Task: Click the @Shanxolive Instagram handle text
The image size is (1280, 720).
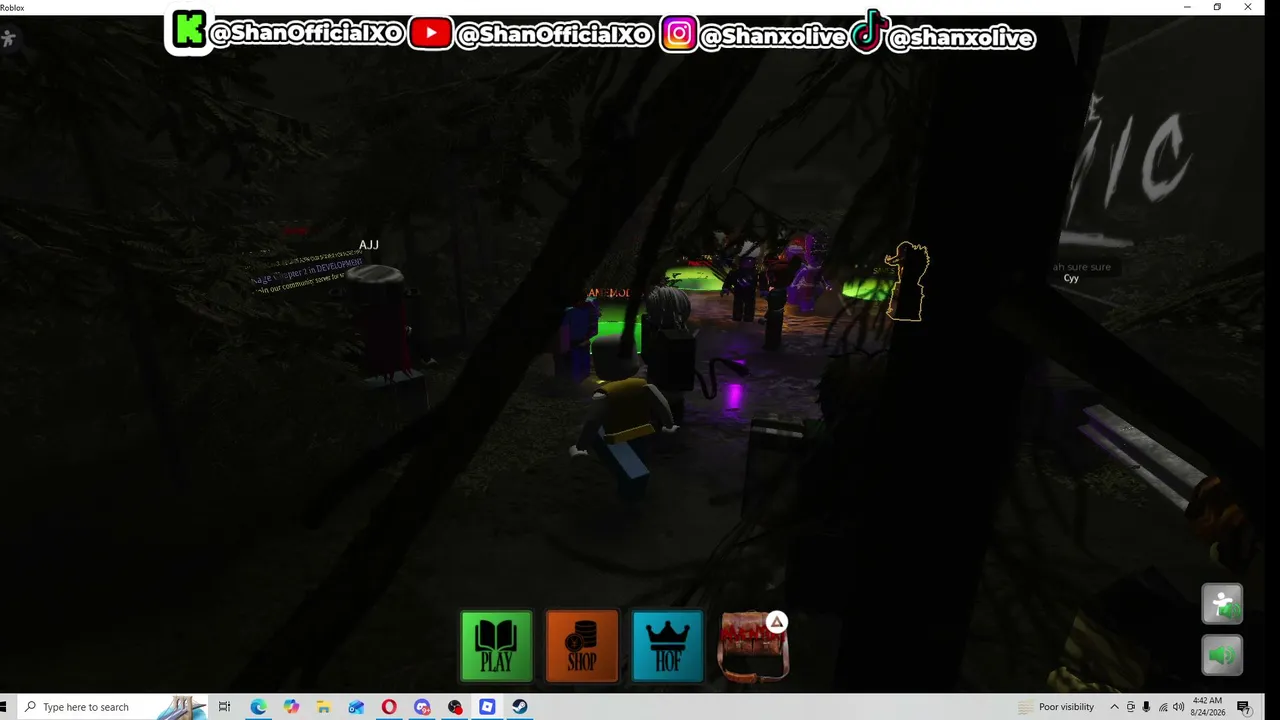Action: [773, 37]
